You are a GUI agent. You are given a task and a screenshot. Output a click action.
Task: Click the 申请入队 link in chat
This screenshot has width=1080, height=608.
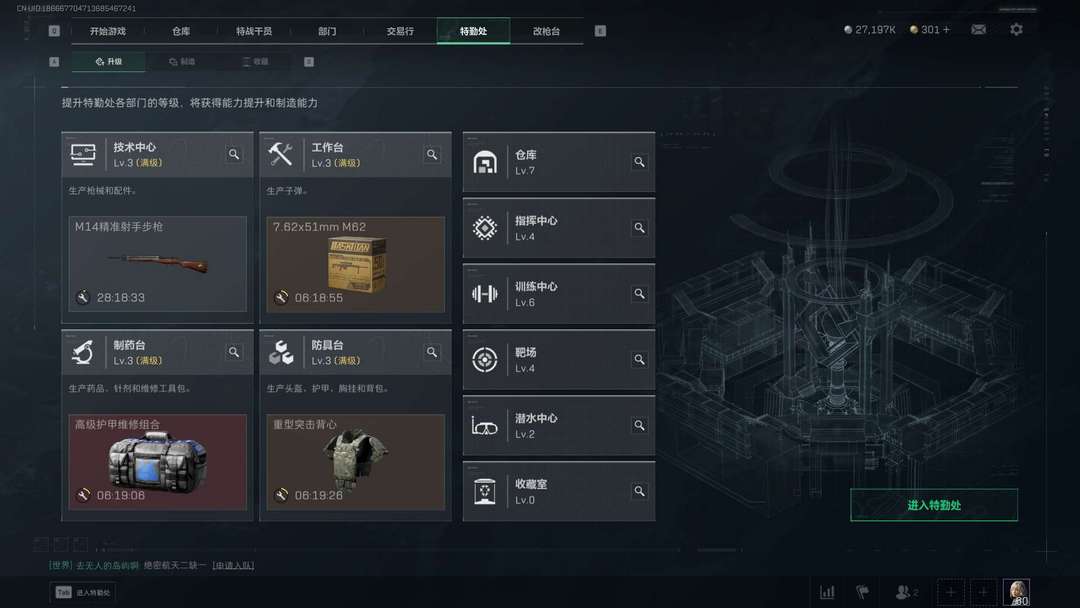click(x=233, y=565)
